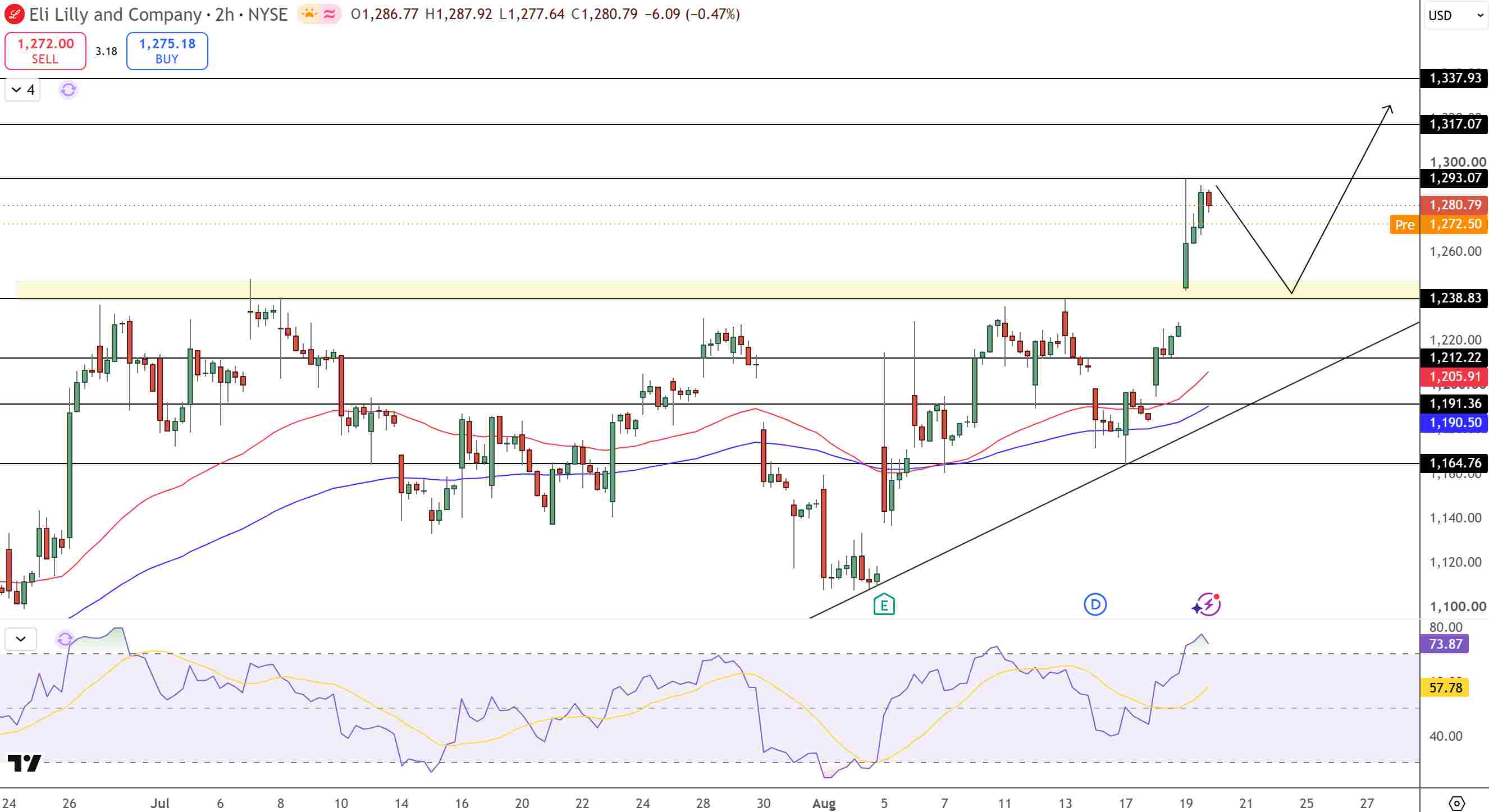This screenshot has width=1489, height=812.
Task: Click the BUY 1,275.18 button
Action: point(167,51)
